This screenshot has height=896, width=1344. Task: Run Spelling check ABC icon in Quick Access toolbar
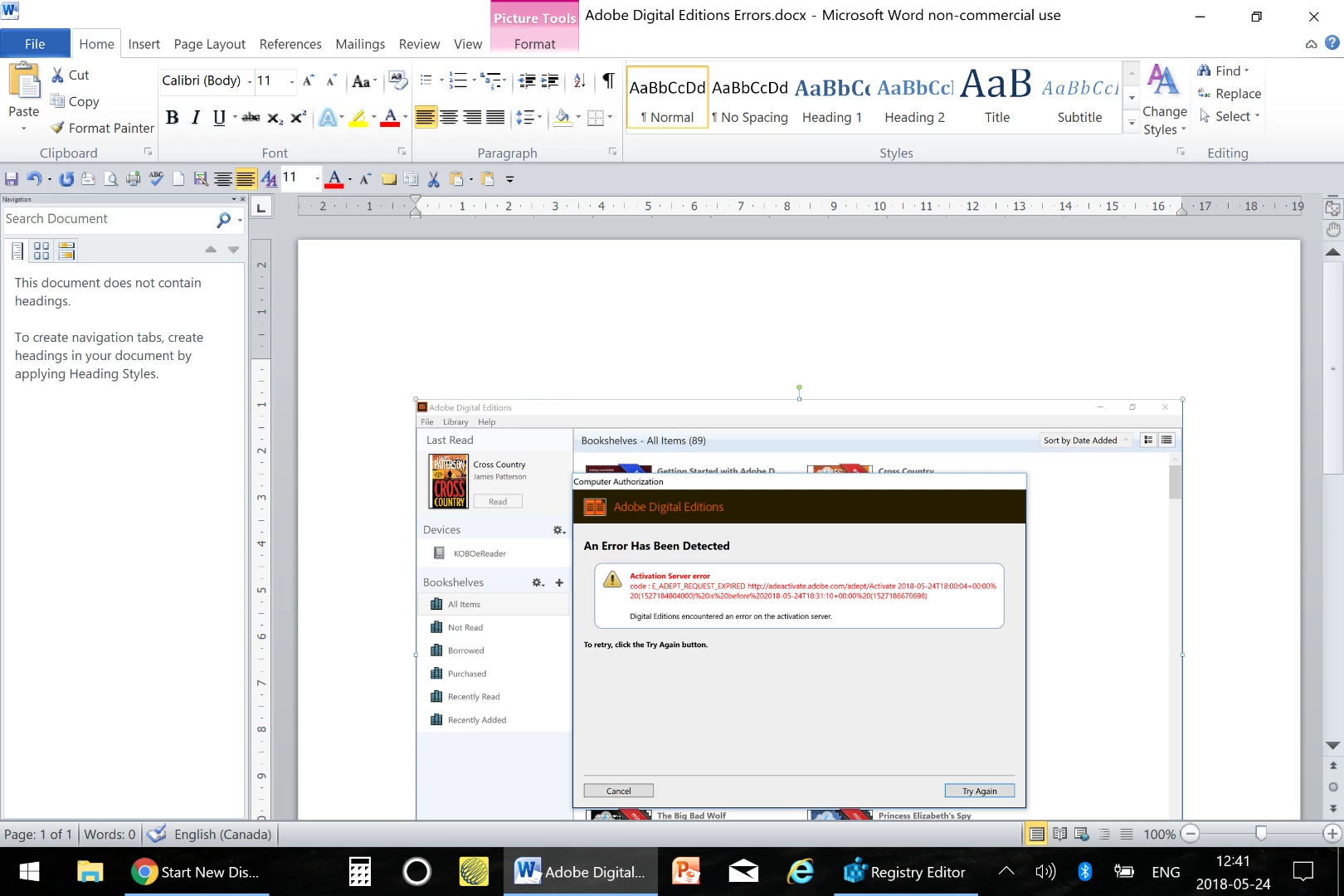156,178
